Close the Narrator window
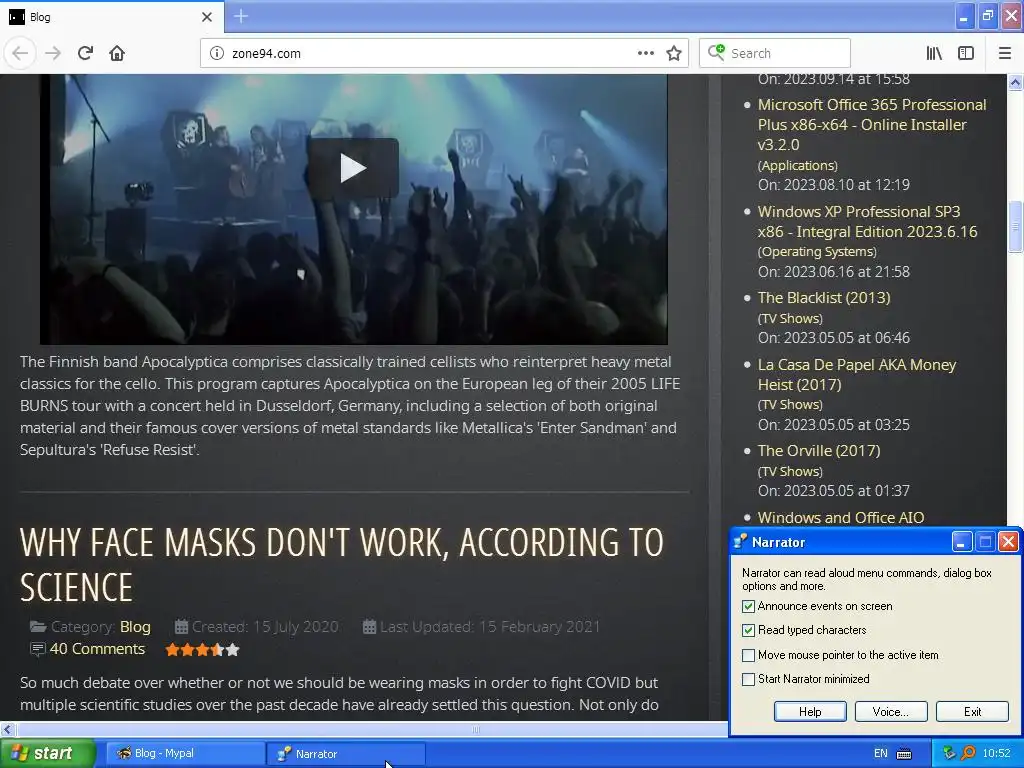 [x=1008, y=541]
